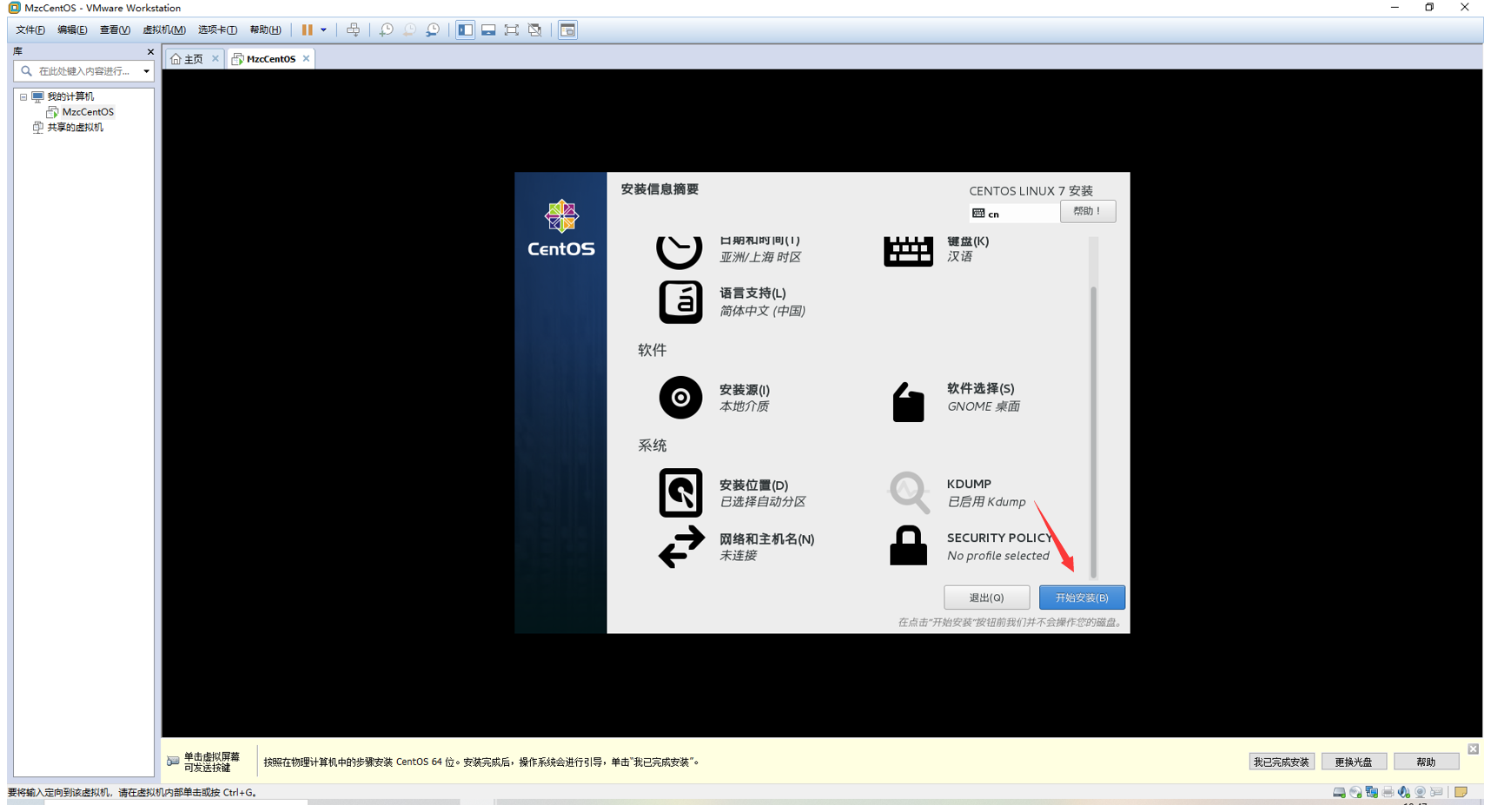Viewport: 1511px width, 812px height.
Task: Click the 开始安装(B) button
Action: point(1082,597)
